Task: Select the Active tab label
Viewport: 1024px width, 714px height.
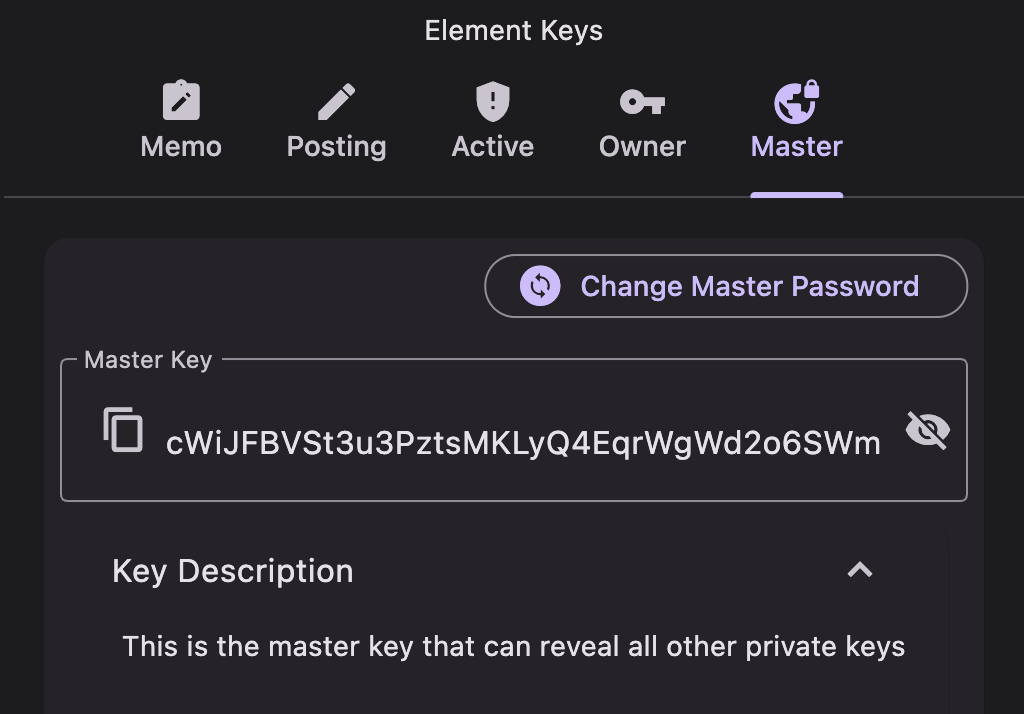Action: click(492, 147)
